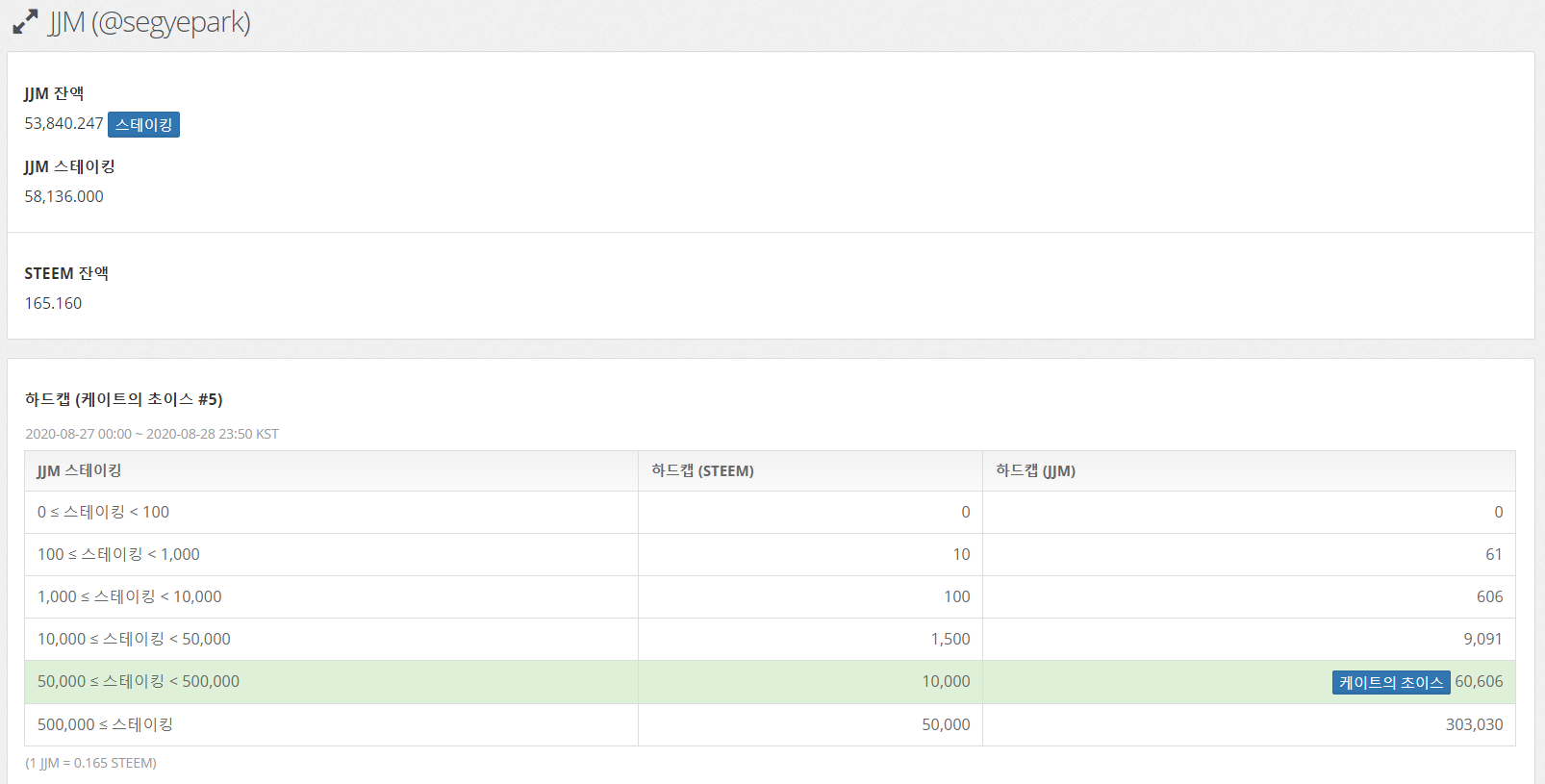Click the expand arrows icon beside JJM title
Viewport: 1545px width, 784px height.
click(25, 22)
